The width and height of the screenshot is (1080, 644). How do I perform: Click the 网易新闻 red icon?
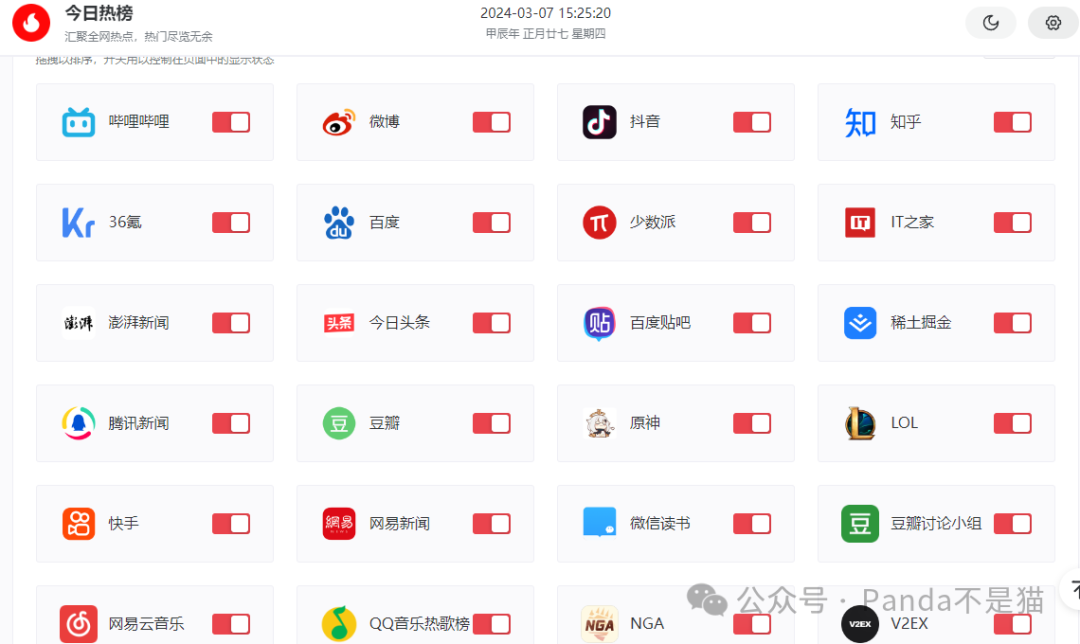339,523
